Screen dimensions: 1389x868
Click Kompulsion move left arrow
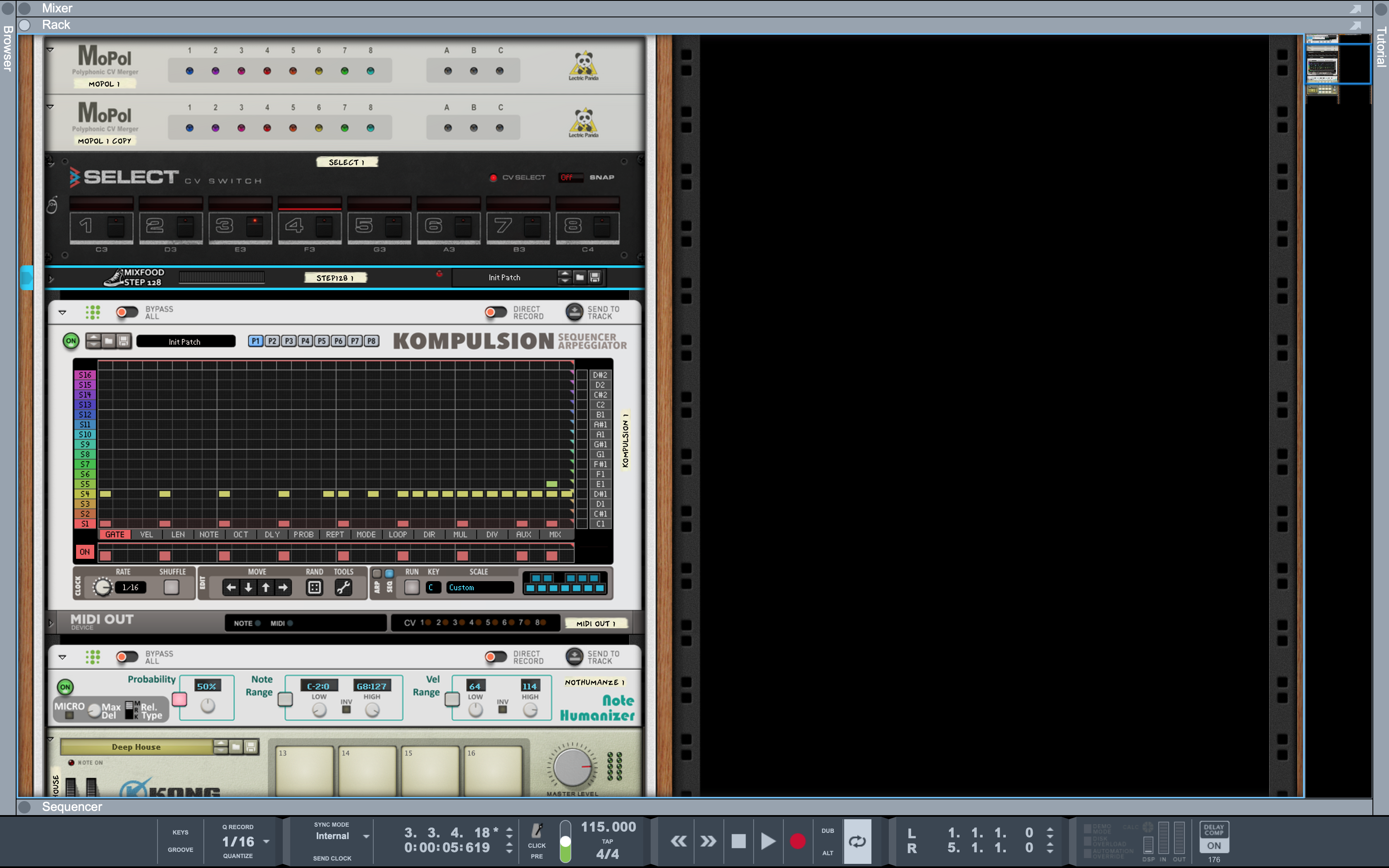point(231,587)
